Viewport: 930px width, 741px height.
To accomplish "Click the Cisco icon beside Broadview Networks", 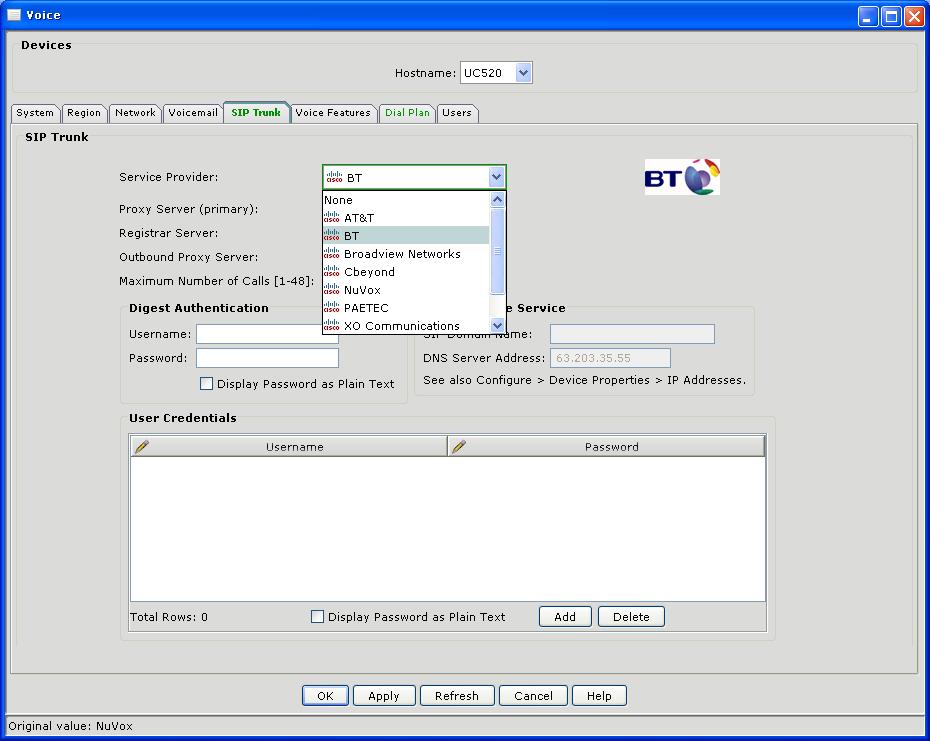I will coord(332,254).
